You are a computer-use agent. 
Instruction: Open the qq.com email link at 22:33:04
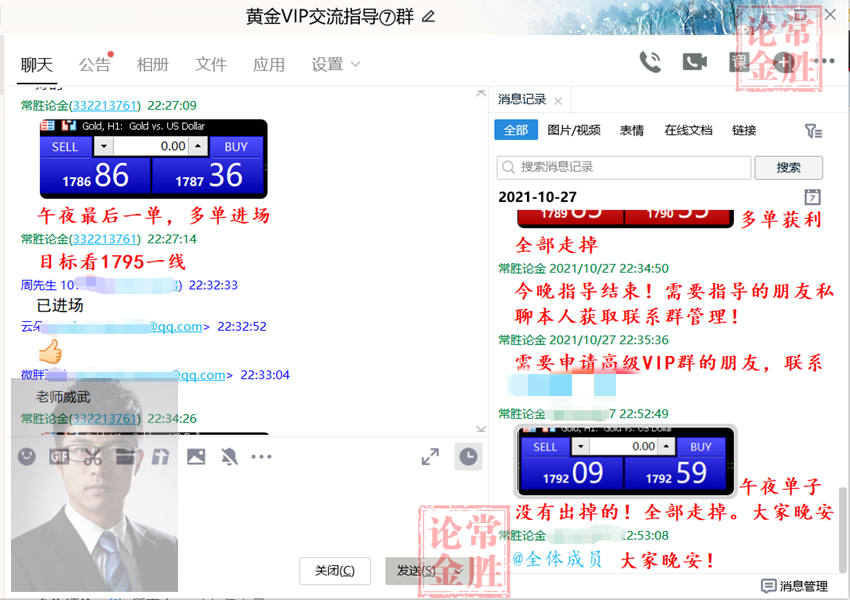(198, 375)
